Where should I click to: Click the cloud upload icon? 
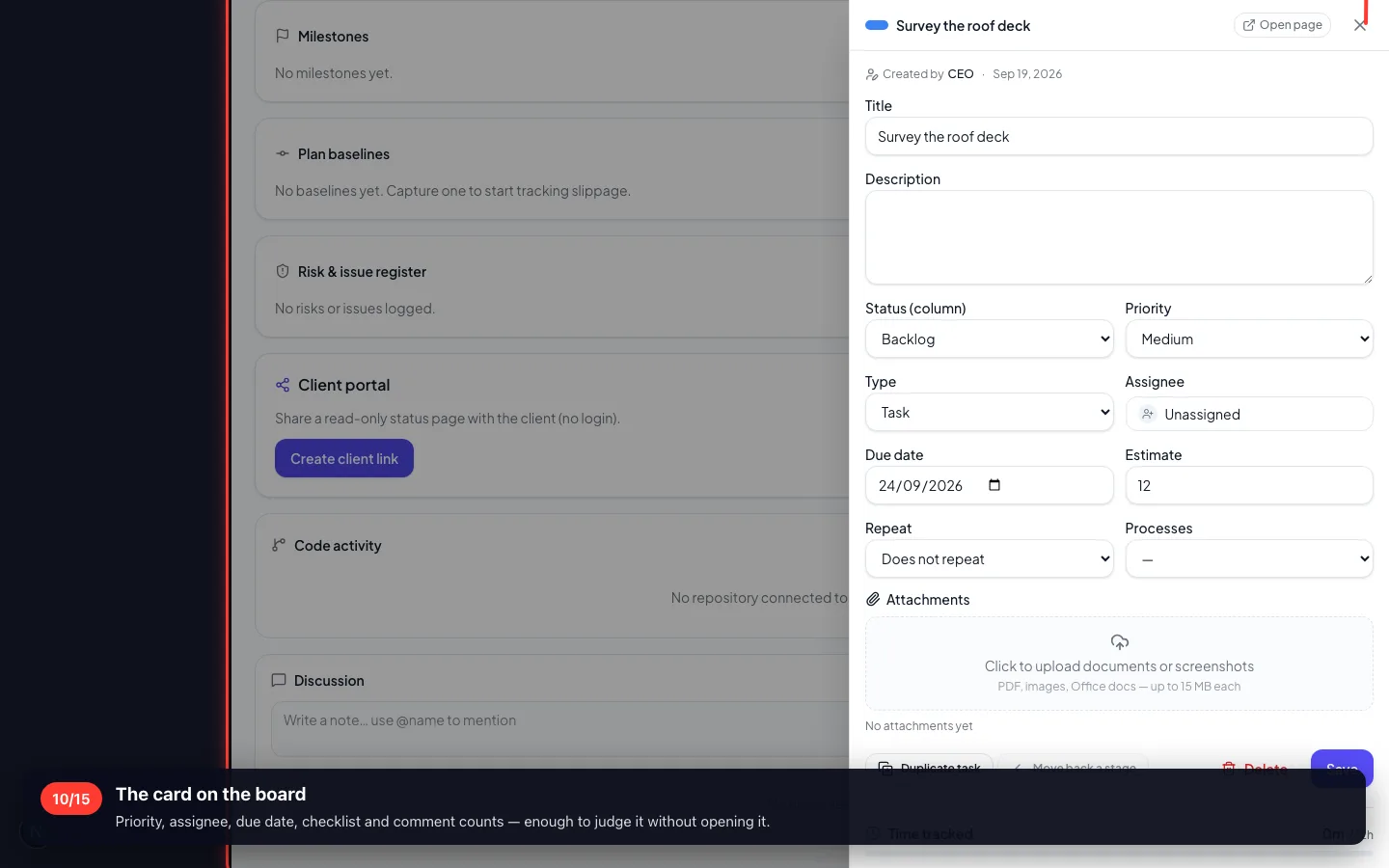[x=1120, y=642]
